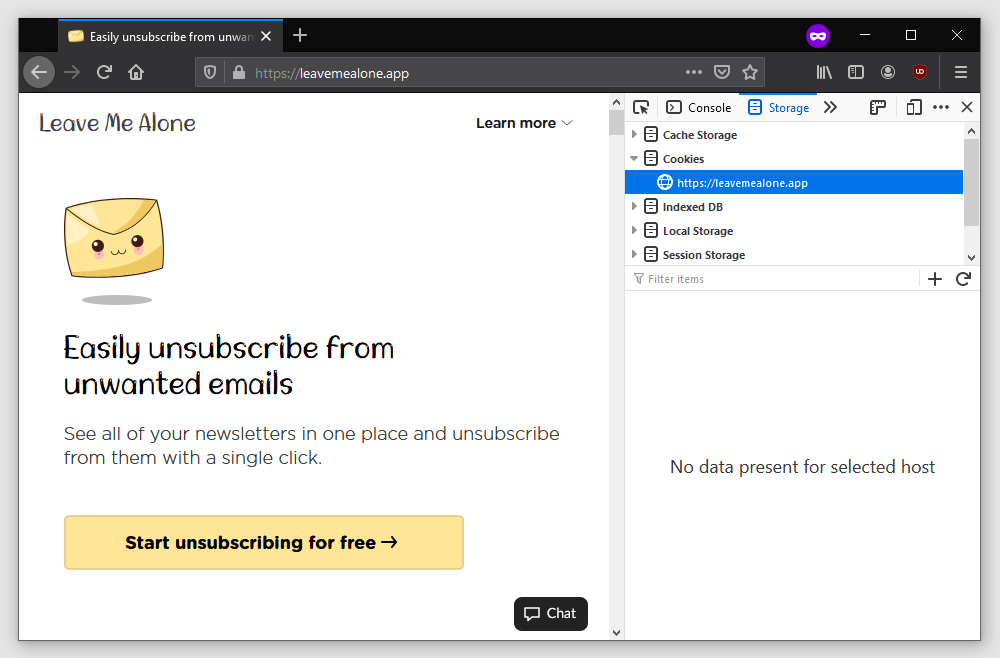1000x658 pixels.
Task: Click storage tree scrollbar up arrow
Action: point(971,131)
